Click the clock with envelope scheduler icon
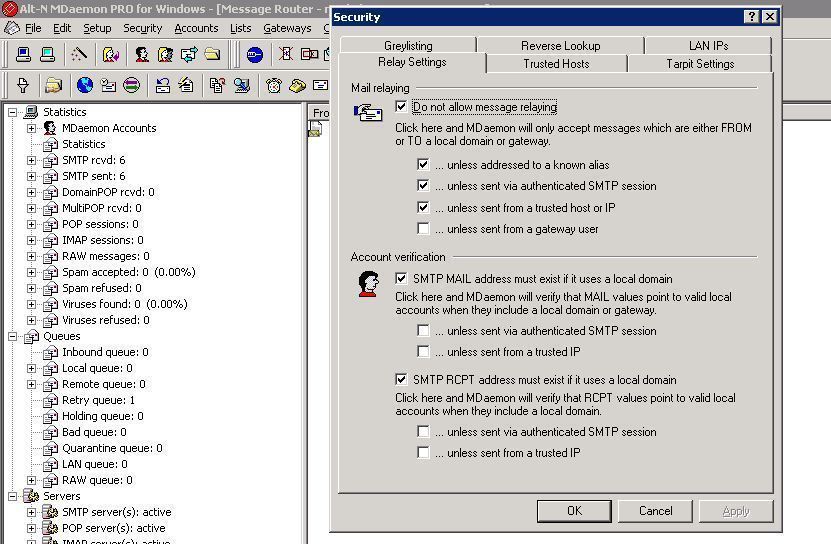This screenshot has width=831, height=544. tap(108, 85)
